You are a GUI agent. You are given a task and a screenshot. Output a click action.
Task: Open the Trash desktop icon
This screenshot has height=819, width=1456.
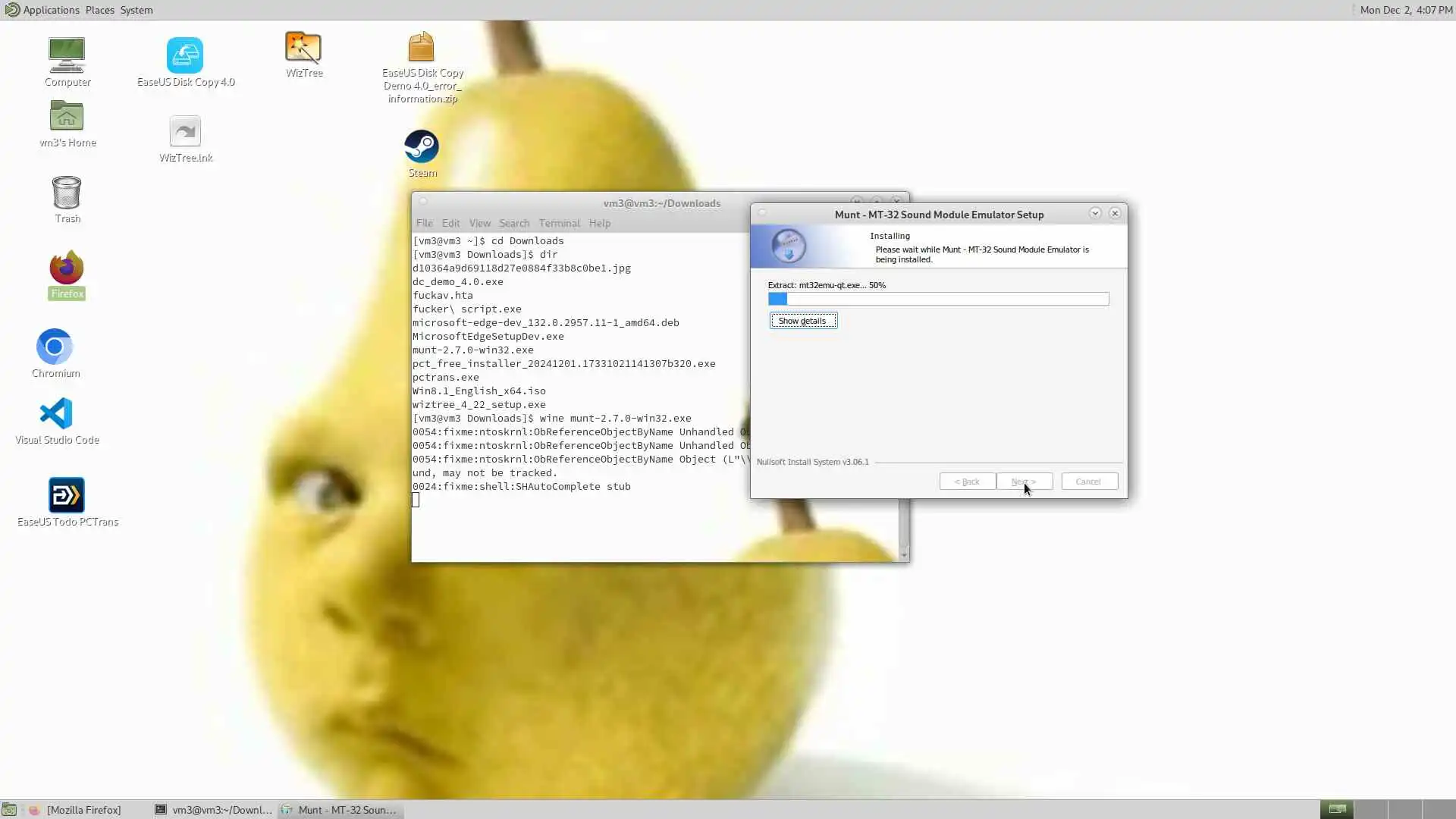pyautogui.click(x=67, y=194)
